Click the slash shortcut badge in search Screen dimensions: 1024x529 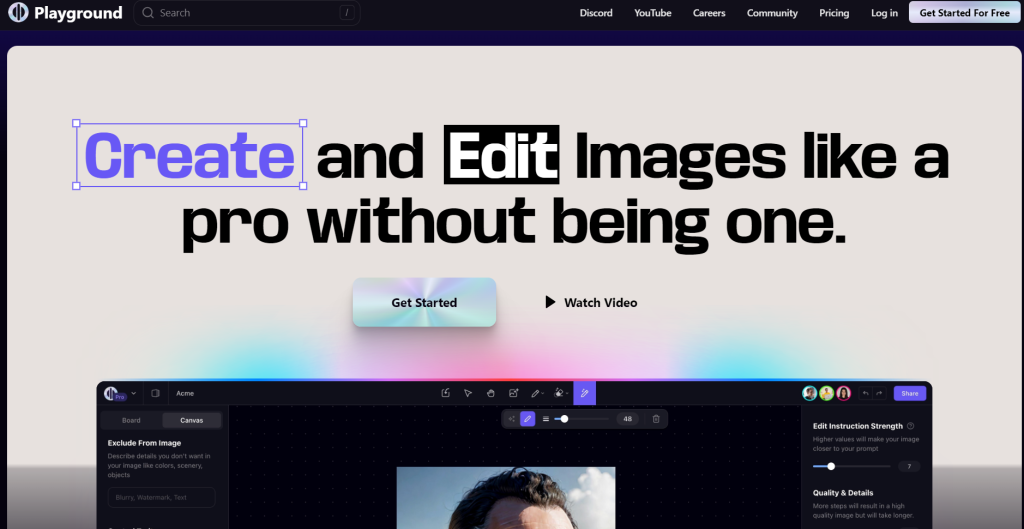346,13
